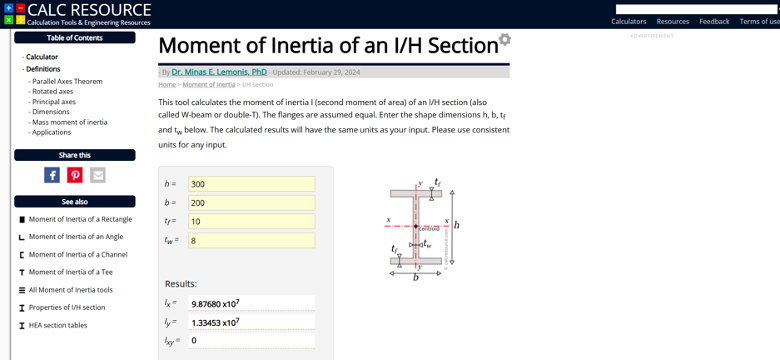Share page via email envelope icon
780x360 pixels.
[x=98, y=175]
